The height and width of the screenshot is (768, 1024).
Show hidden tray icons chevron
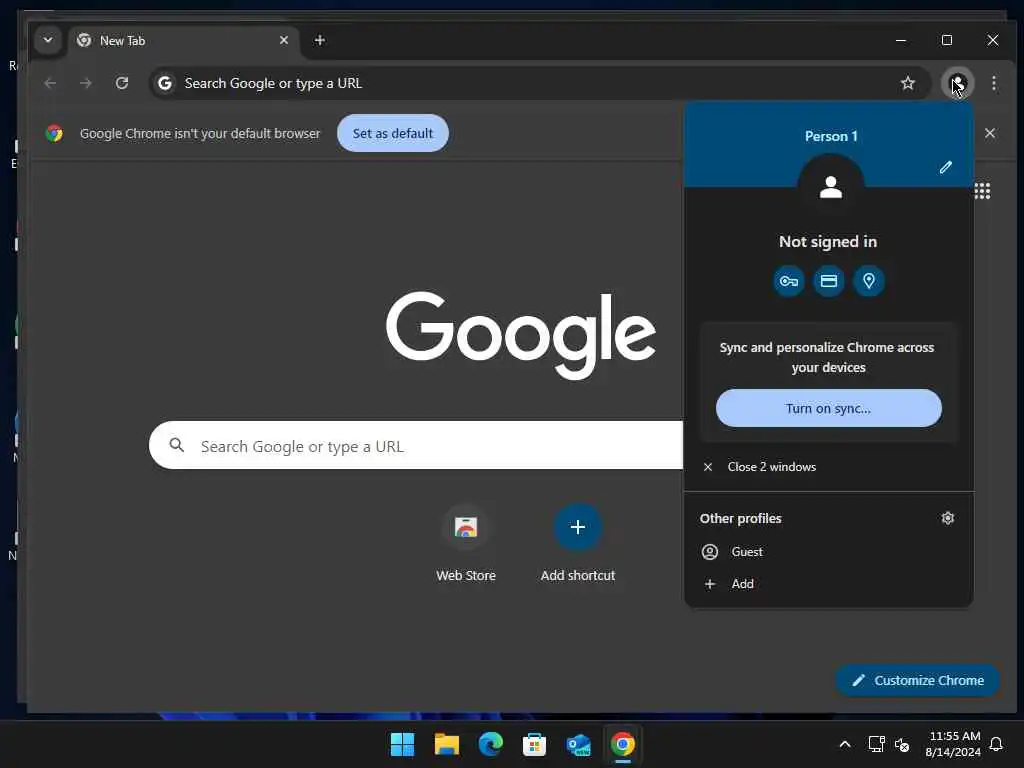coord(844,744)
